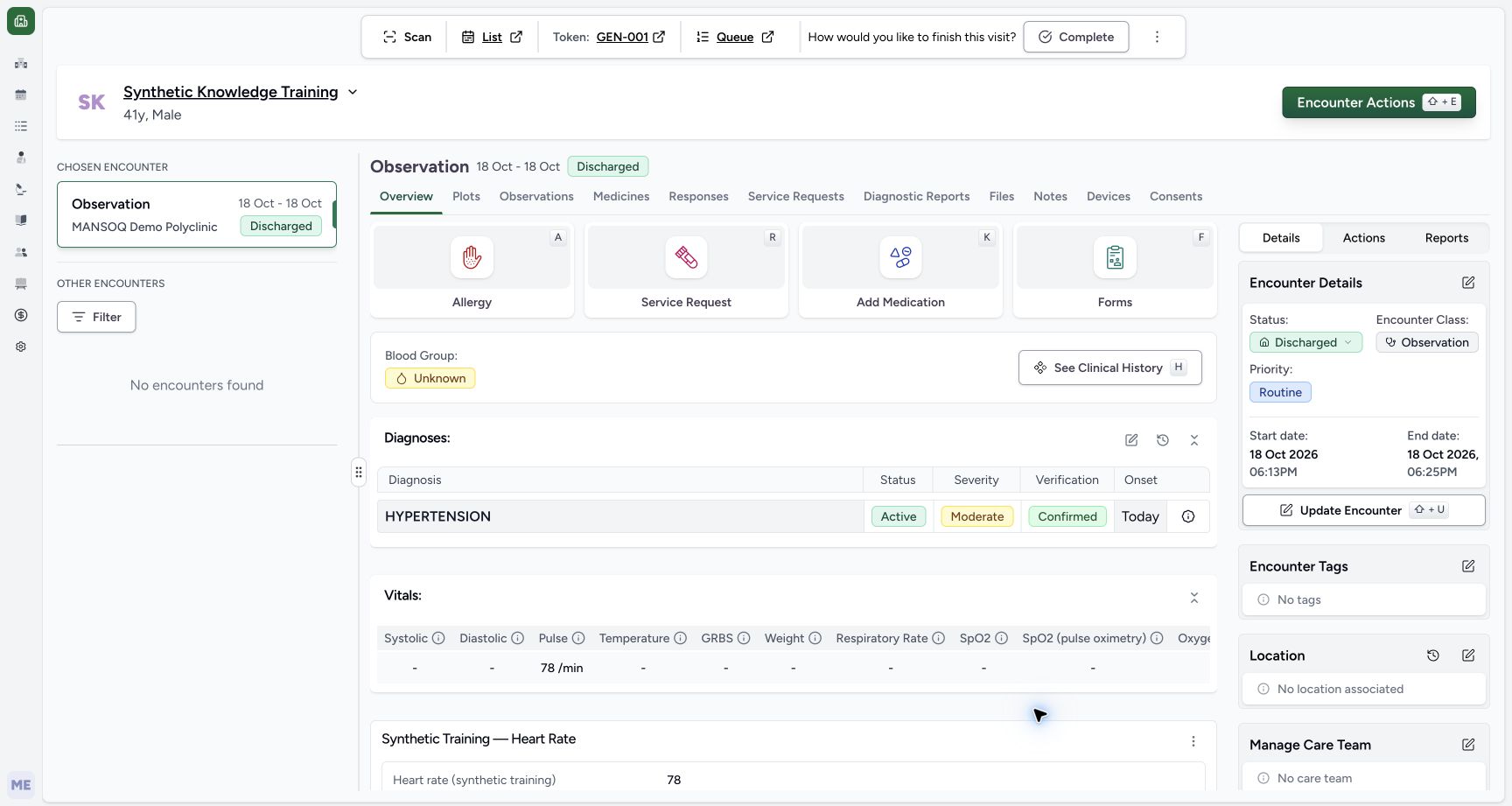Open the Discharged status dropdown

point(1305,342)
